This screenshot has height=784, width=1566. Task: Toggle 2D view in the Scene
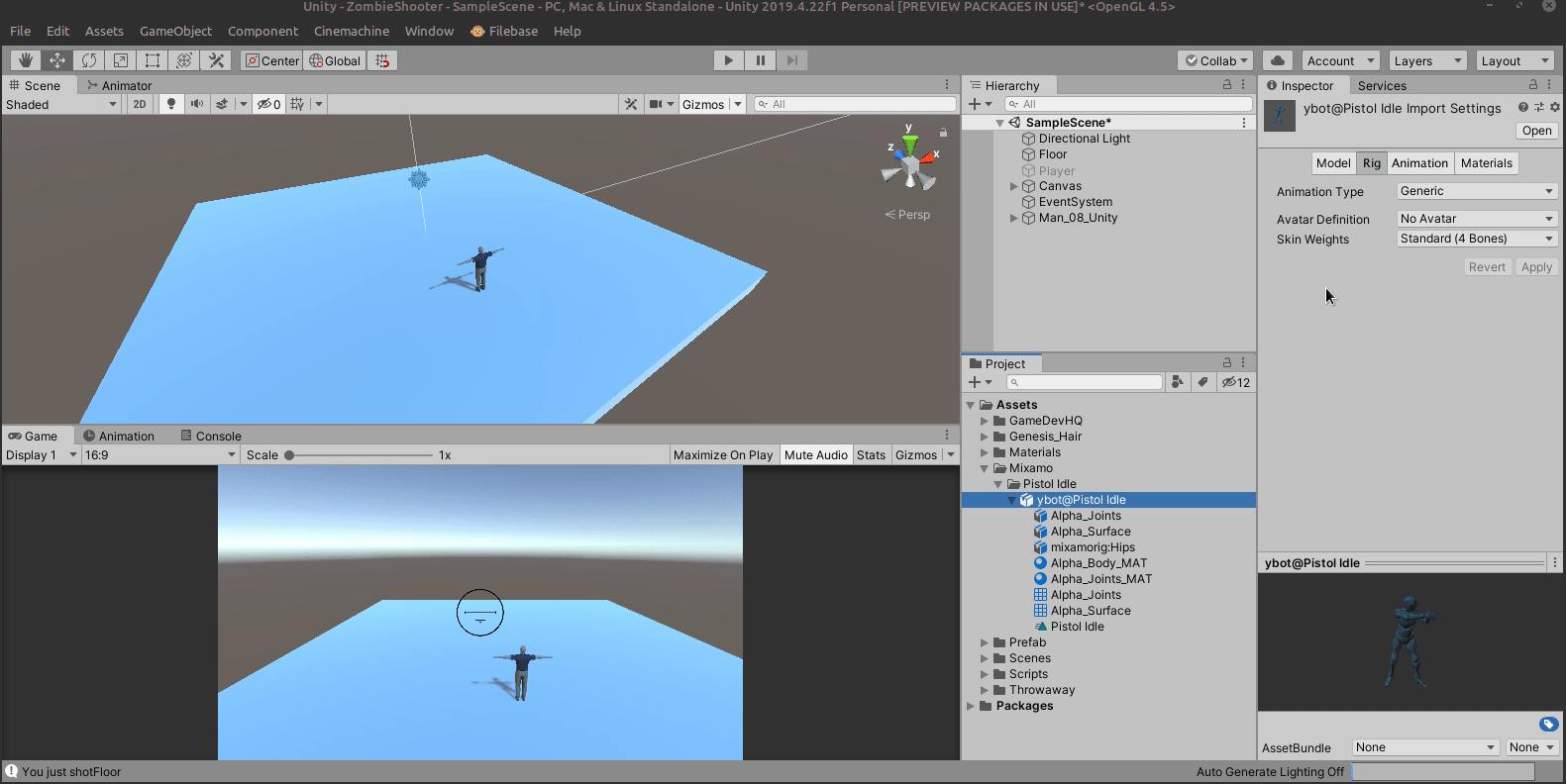click(140, 104)
